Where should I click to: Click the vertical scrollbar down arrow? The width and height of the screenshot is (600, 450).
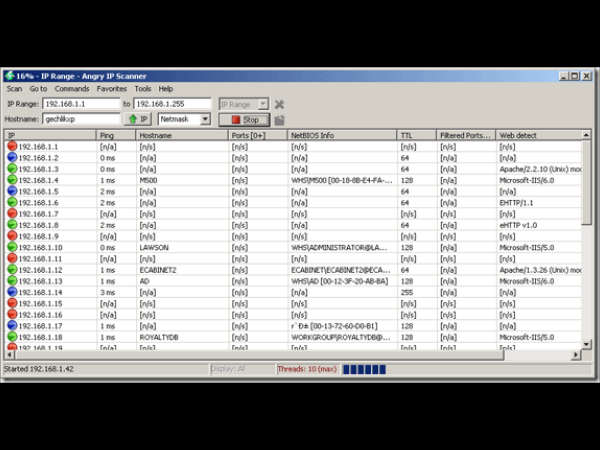pos(586,345)
